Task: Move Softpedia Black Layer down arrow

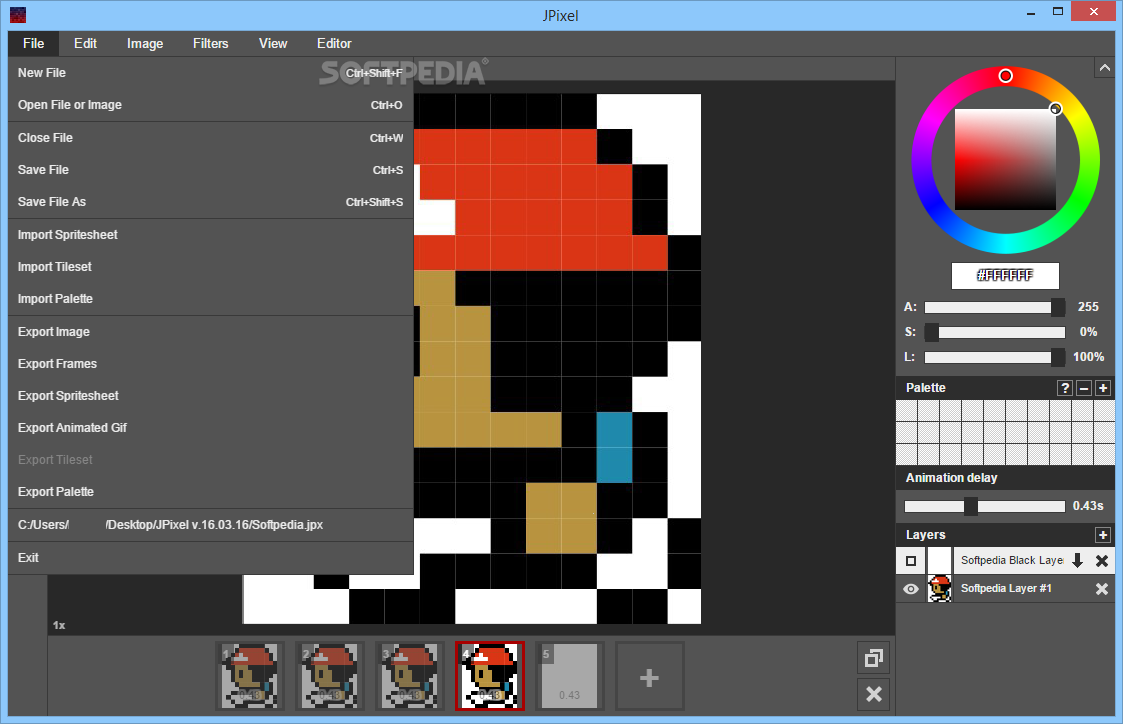Action: (1077, 561)
